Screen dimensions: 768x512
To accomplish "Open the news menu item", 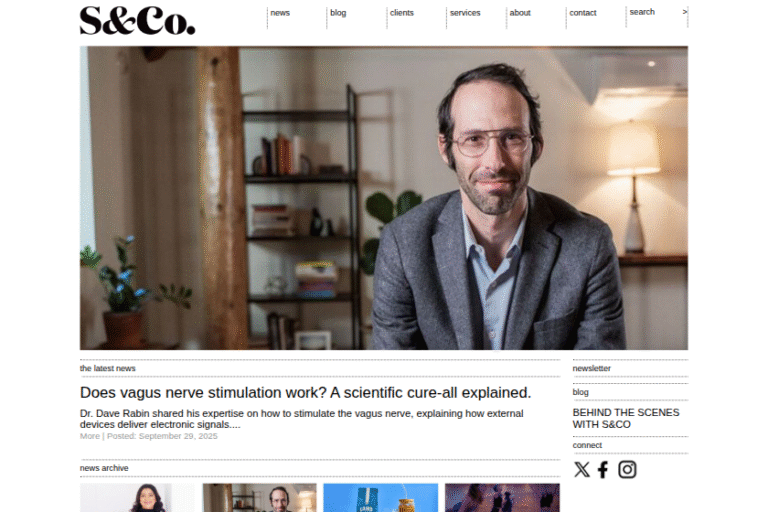I will (280, 13).
